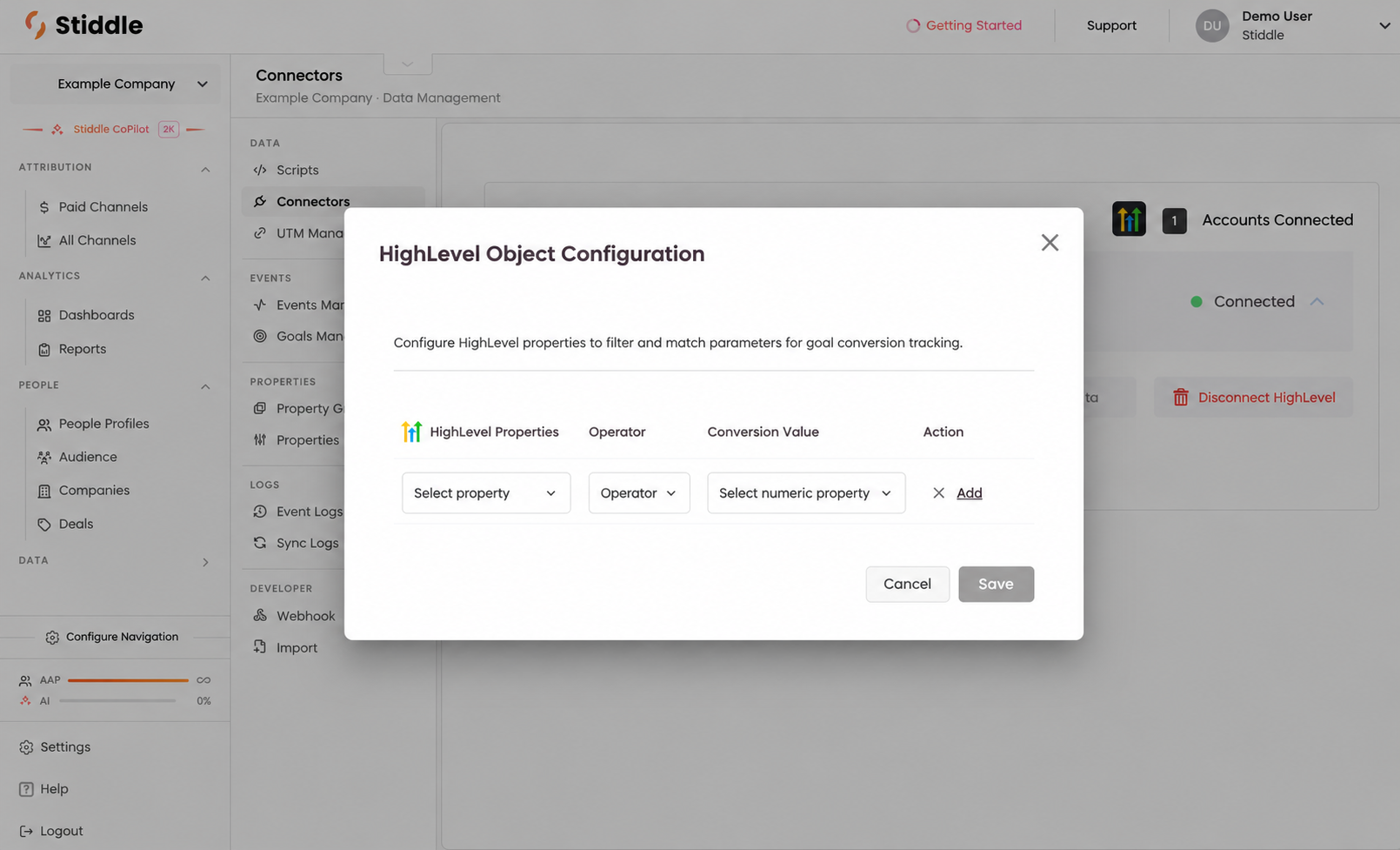Image resolution: width=1400 pixels, height=850 pixels.
Task: Go to Properties in the submenu
Action: tap(307, 440)
